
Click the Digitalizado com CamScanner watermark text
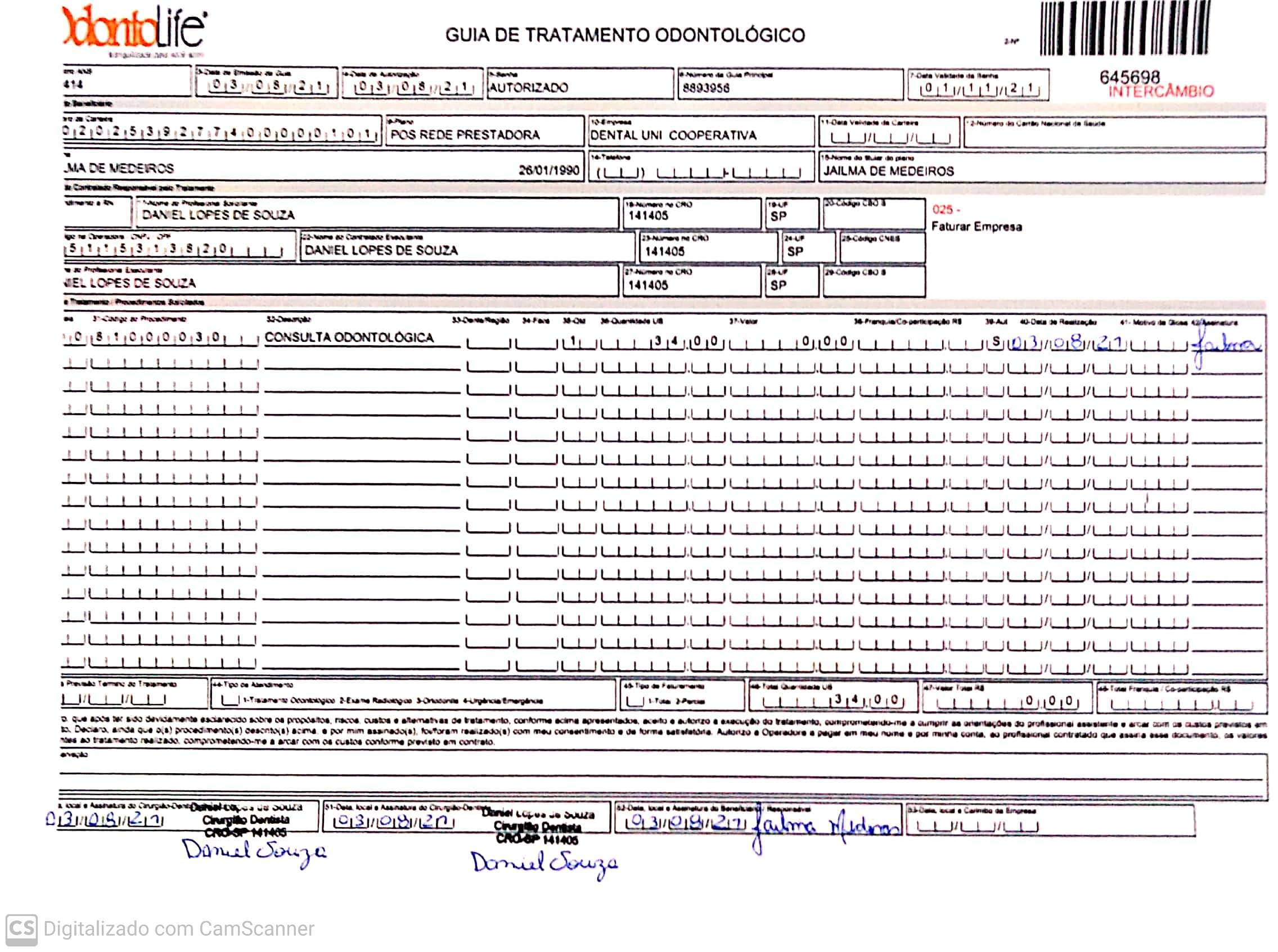click(x=179, y=929)
